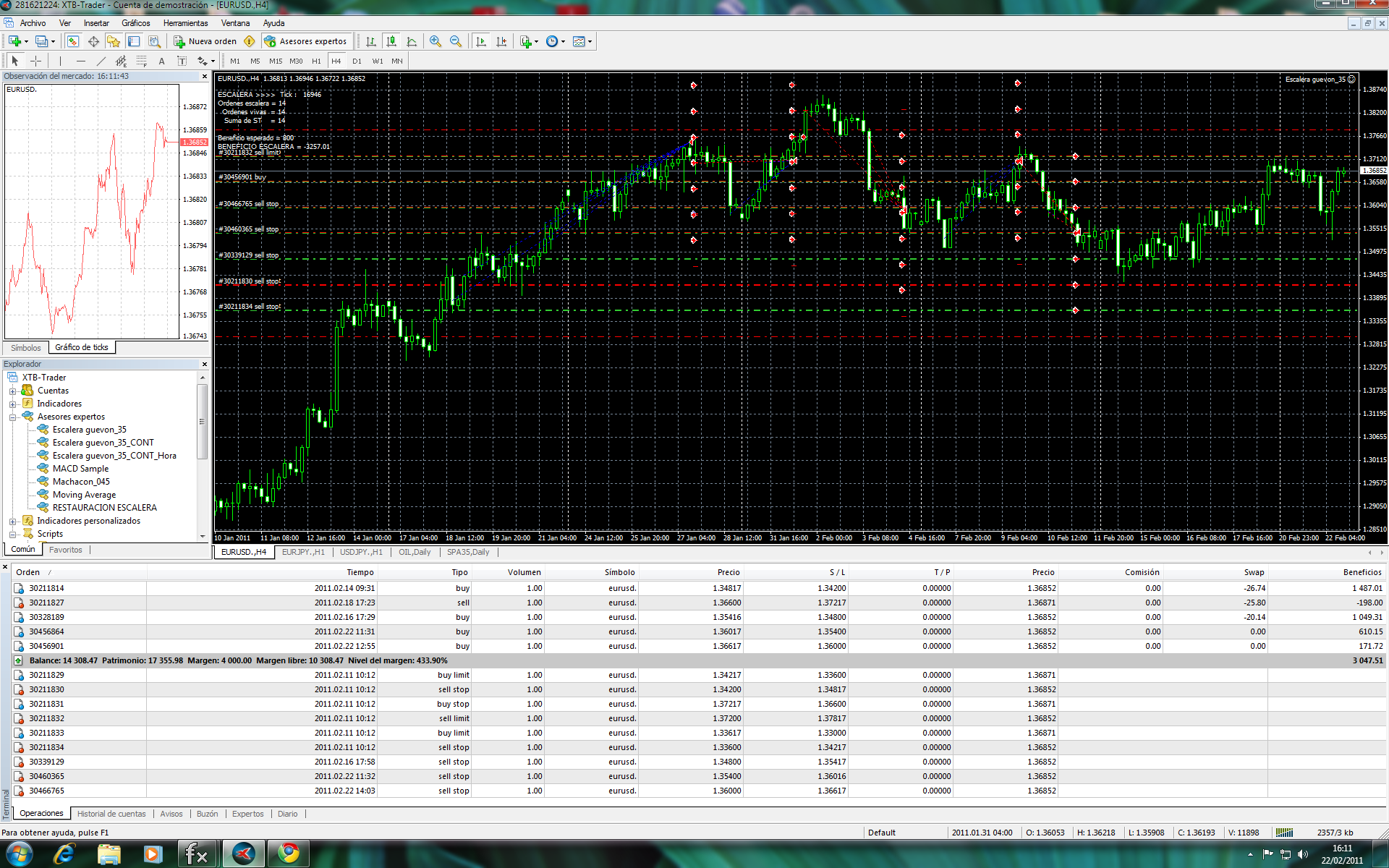Click the zoom in magnifier icon
The width and height of the screenshot is (1389, 868).
pyautogui.click(x=435, y=41)
